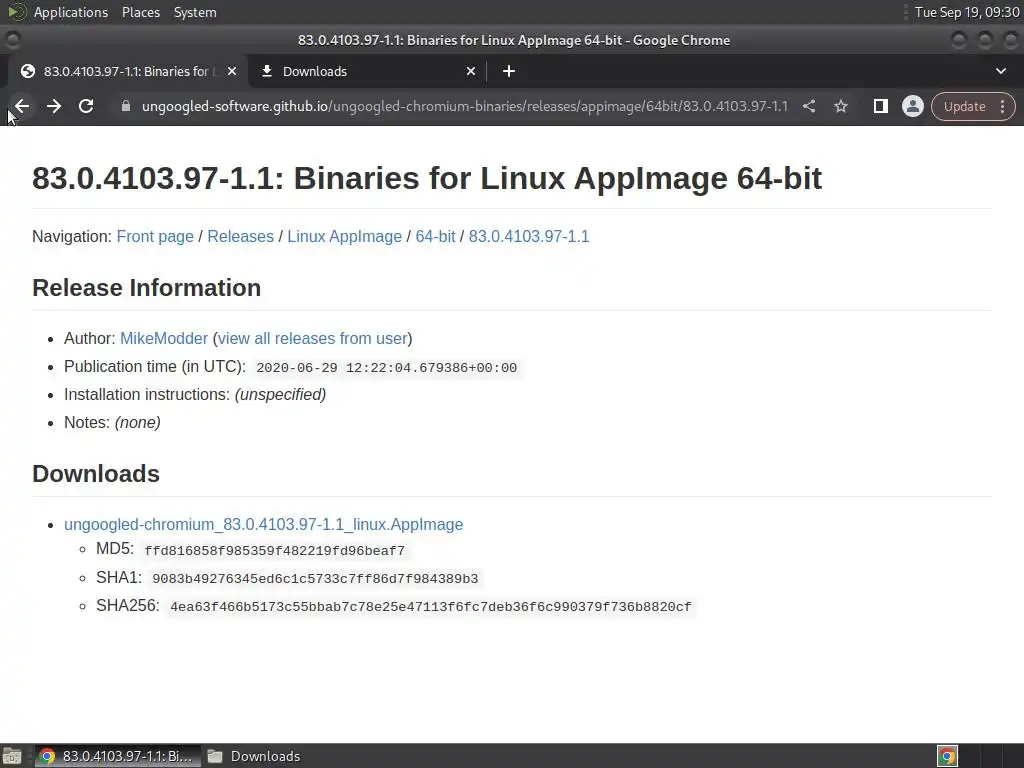The height and width of the screenshot is (768, 1024).
Task: Switch to Downloads folder window in taskbar
Action: pyautogui.click(x=255, y=756)
